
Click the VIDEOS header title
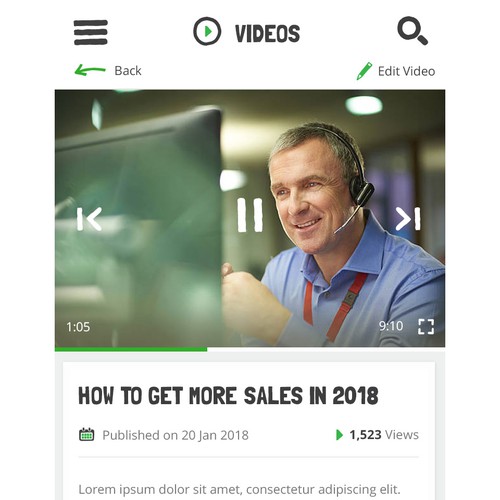click(267, 33)
